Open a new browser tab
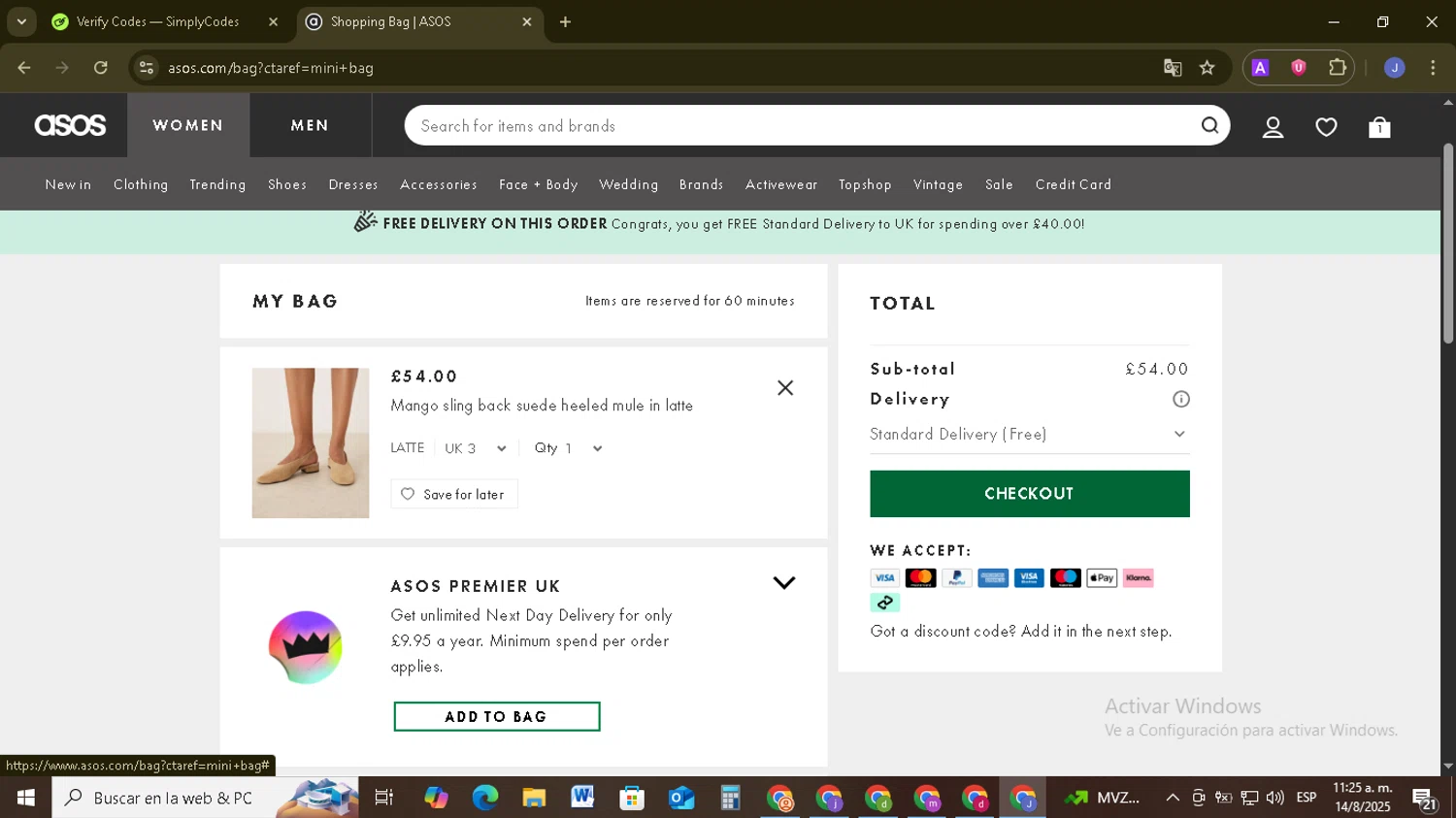Viewport: 1456px width, 818px height. click(x=565, y=21)
